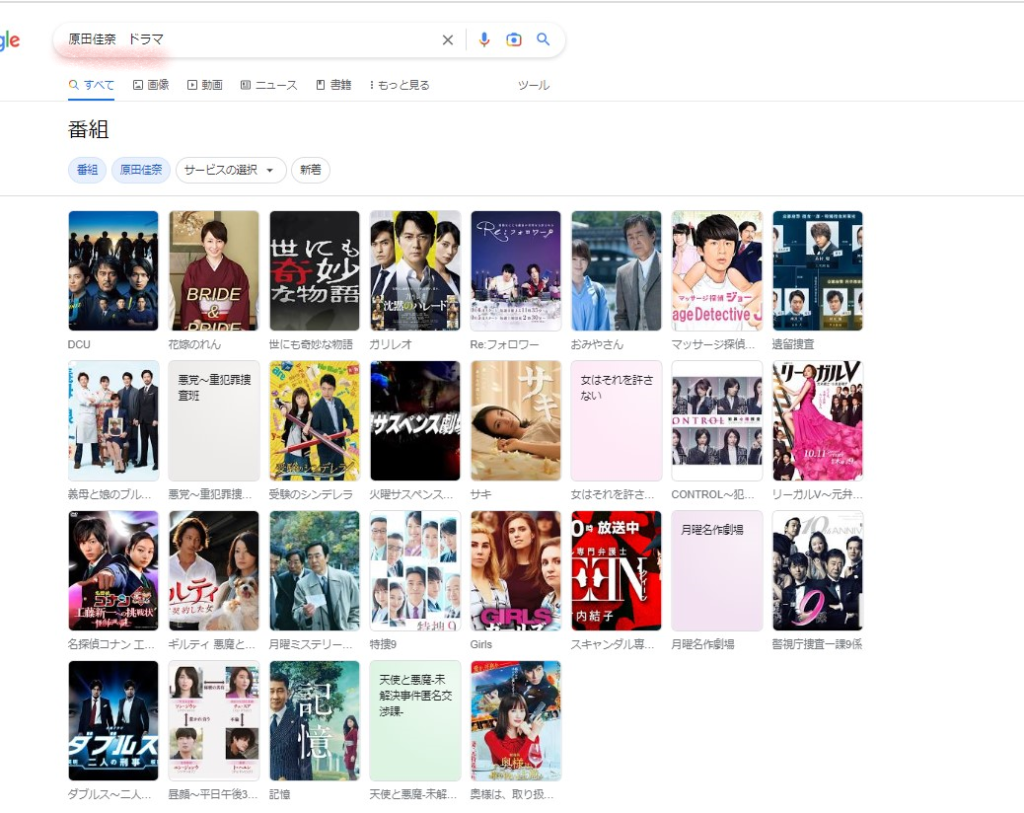Select the すべて tab
1024x813 pixels.
coord(91,85)
